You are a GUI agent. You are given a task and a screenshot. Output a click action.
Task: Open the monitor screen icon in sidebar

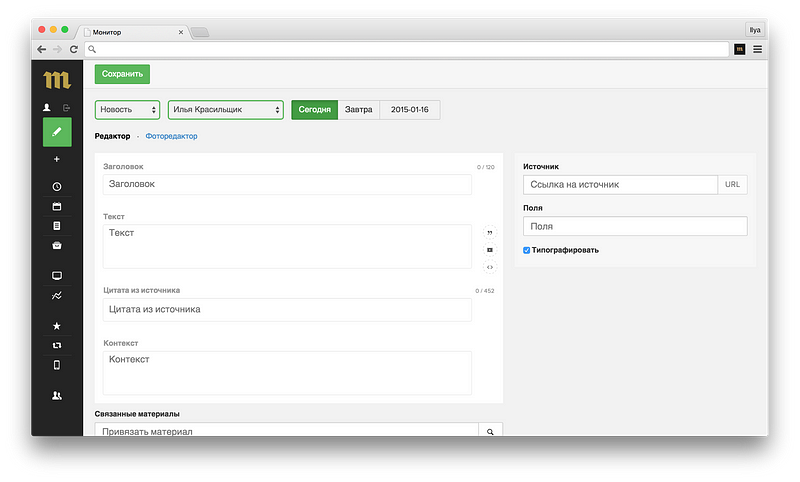click(57, 275)
